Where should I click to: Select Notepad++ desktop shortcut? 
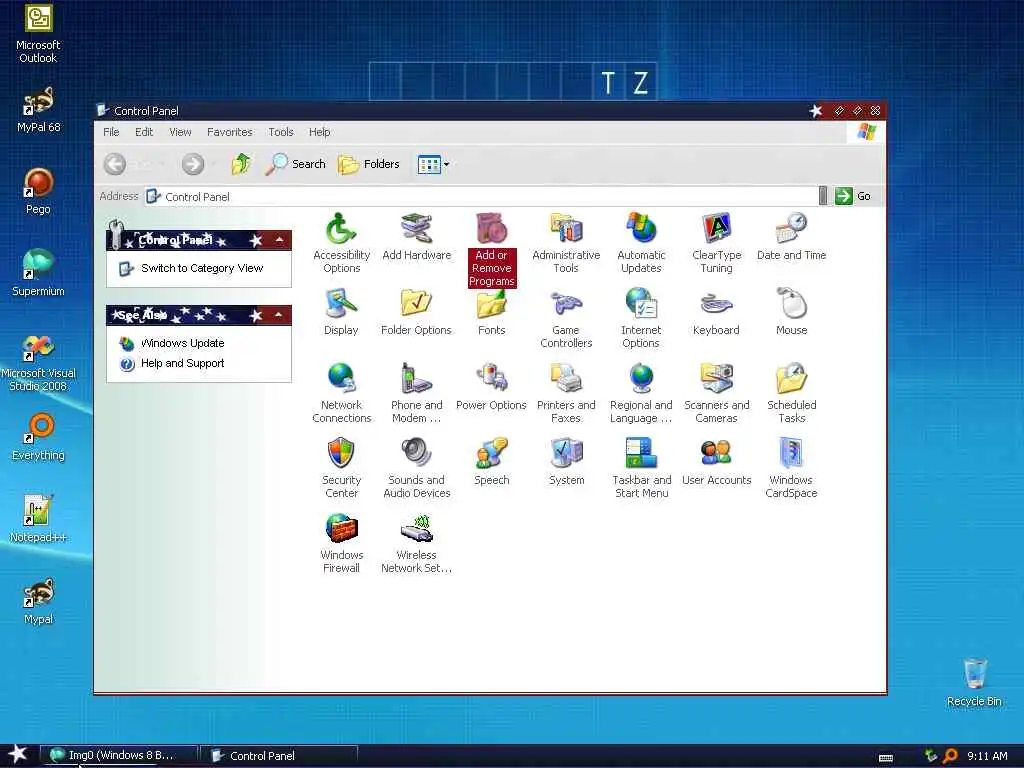click(38, 519)
